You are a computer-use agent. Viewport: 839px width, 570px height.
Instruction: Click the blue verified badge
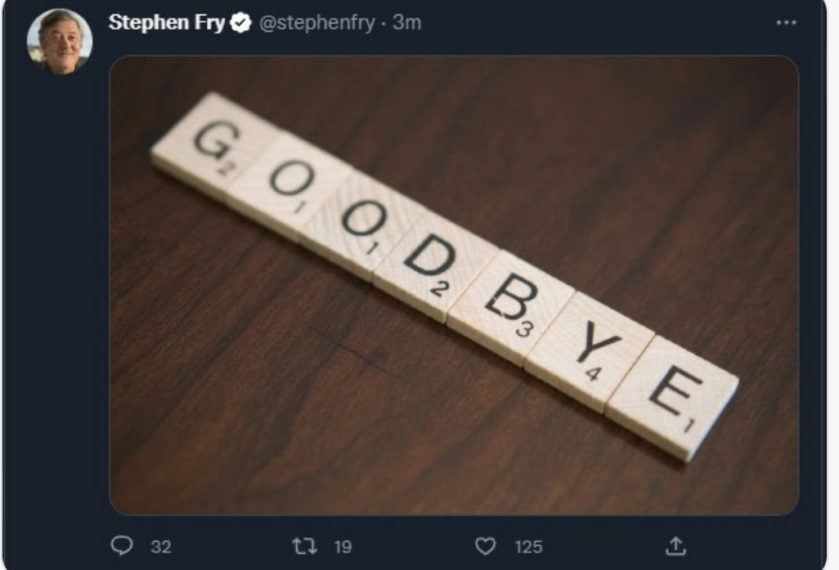tap(241, 23)
